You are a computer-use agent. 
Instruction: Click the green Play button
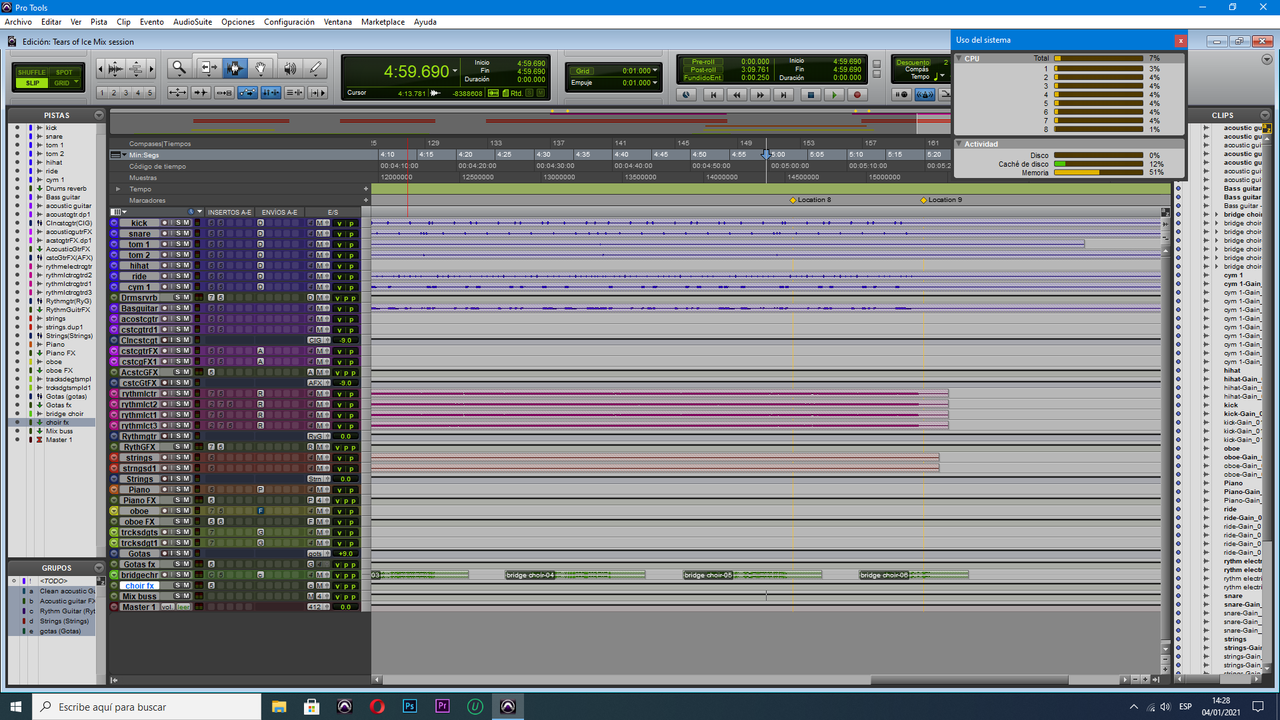click(x=835, y=95)
